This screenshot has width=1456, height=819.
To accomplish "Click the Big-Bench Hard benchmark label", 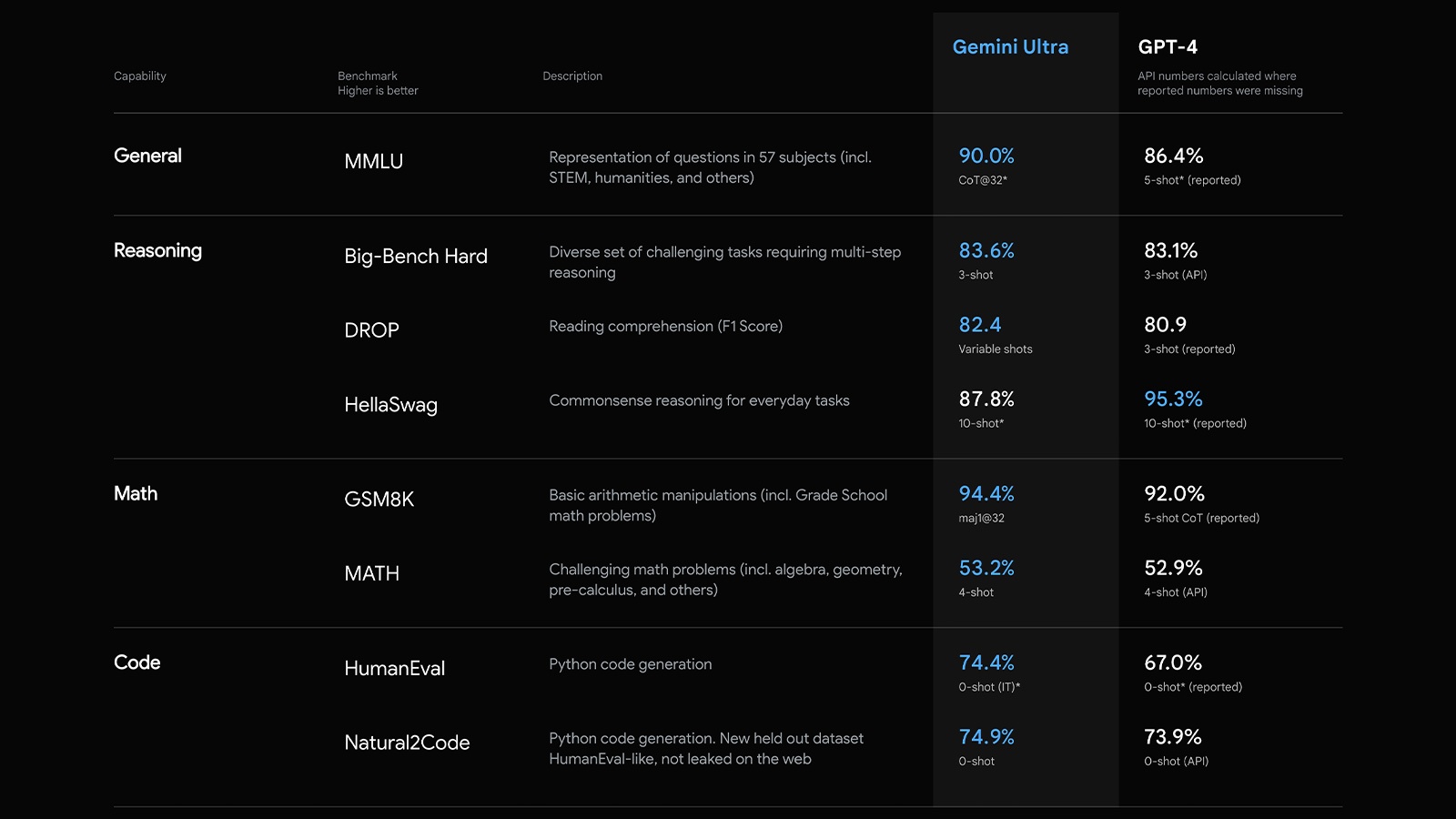I will coord(416,257).
